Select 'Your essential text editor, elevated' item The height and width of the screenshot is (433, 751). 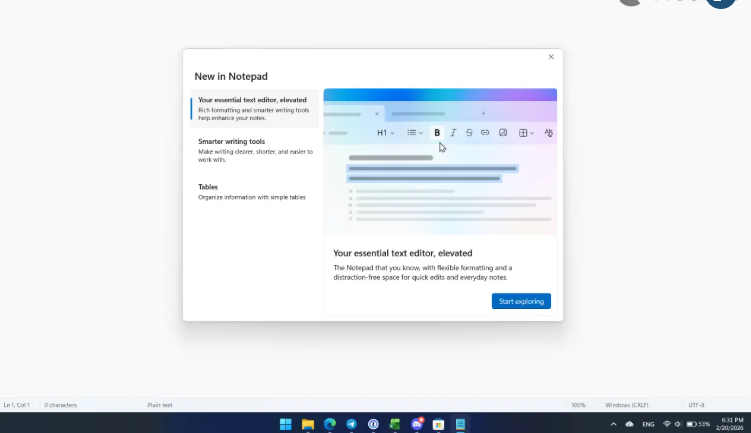tap(255, 109)
